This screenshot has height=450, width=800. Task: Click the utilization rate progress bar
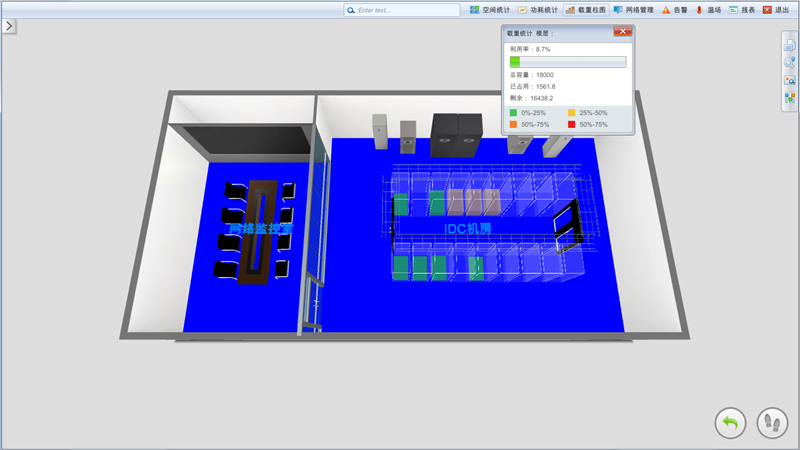567,62
